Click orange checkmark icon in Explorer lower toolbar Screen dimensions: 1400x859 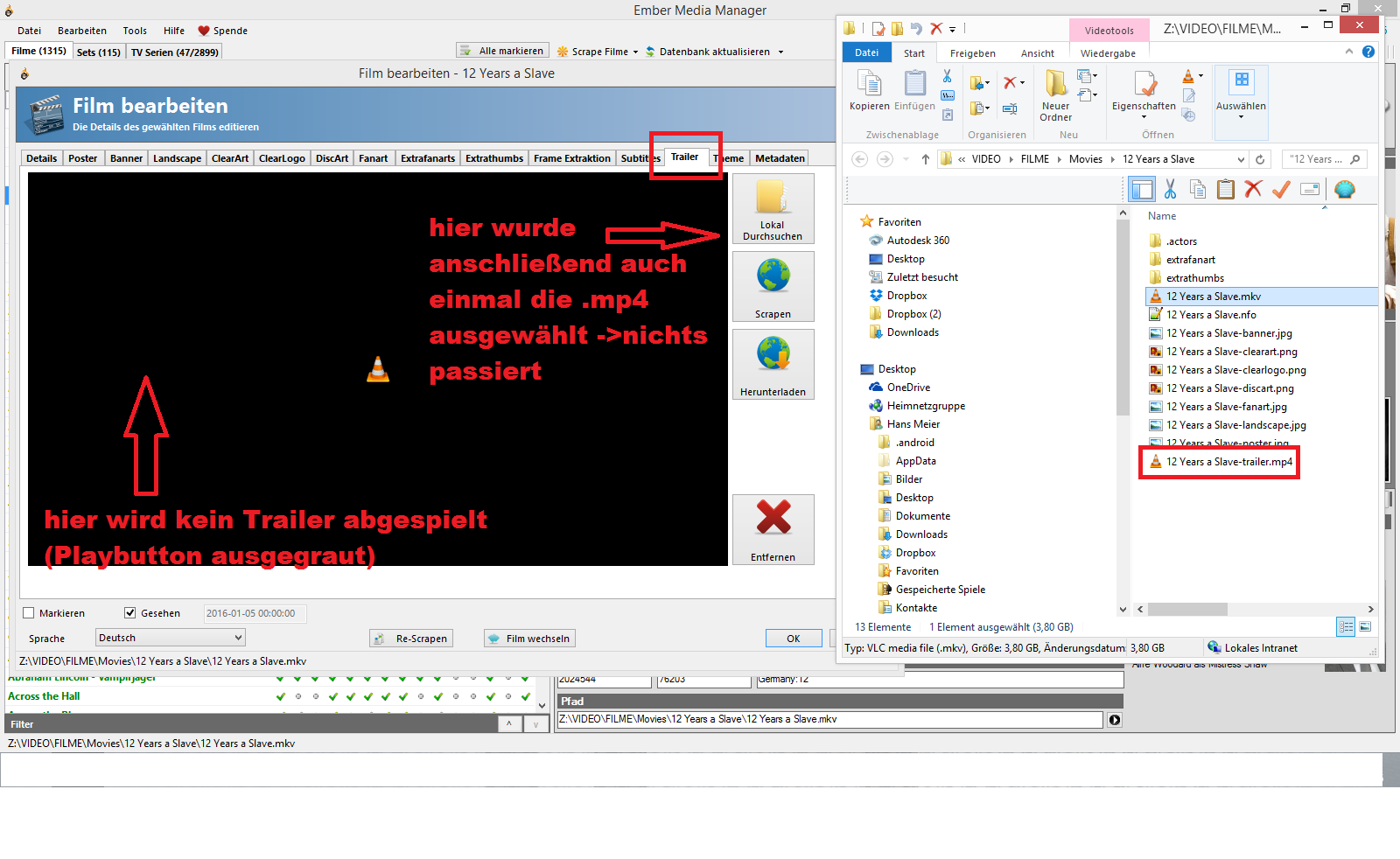(1281, 189)
